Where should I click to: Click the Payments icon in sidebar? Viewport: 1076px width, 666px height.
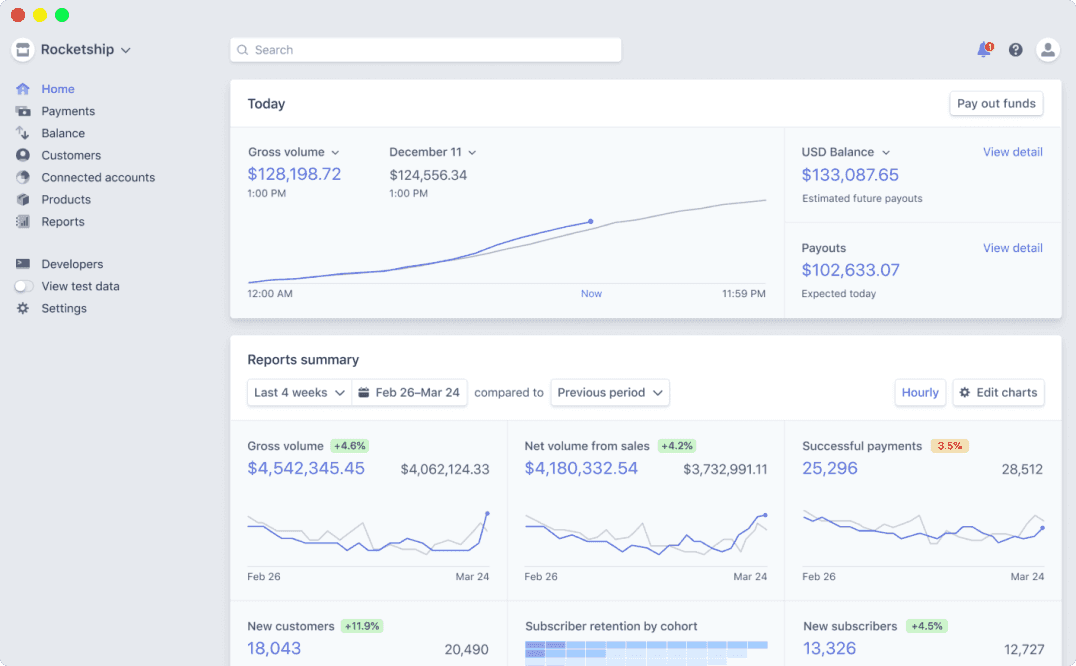(x=23, y=111)
